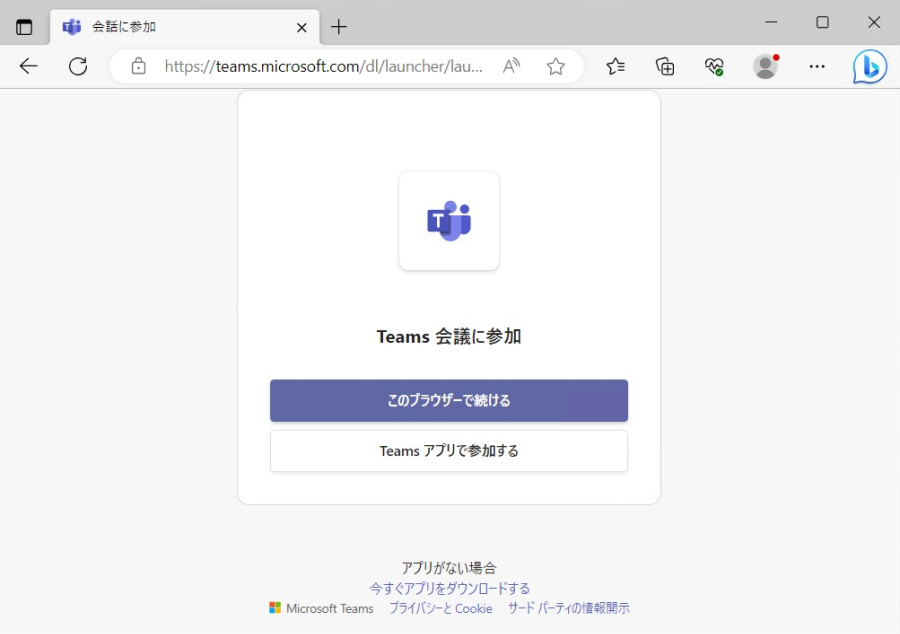
Task: View site information lock icon
Action: click(x=138, y=67)
